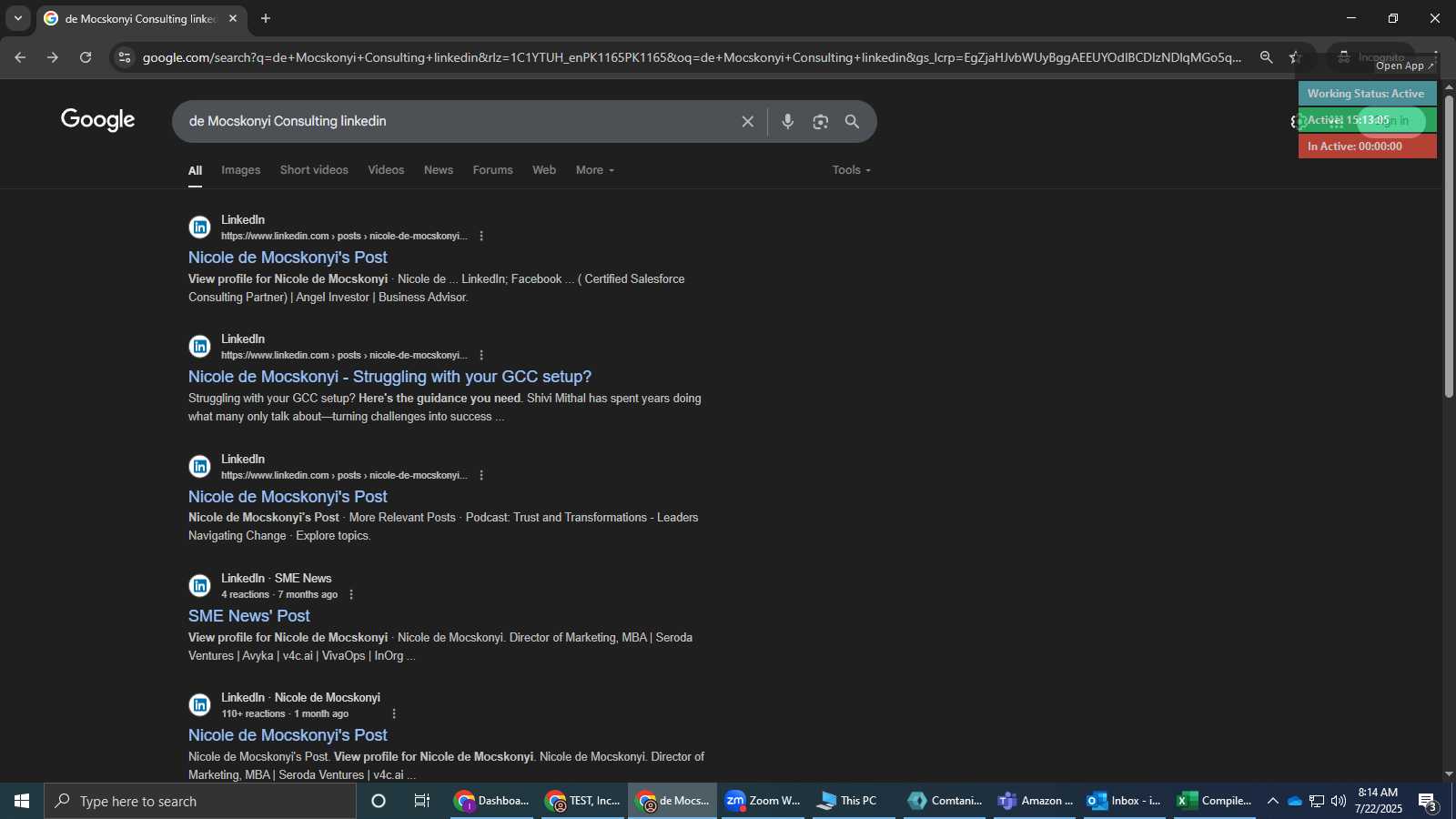Open zoom magnifier in address bar
This screenshot has height=819, width=1456.
pyautogui.click(x=1266, y=57)
